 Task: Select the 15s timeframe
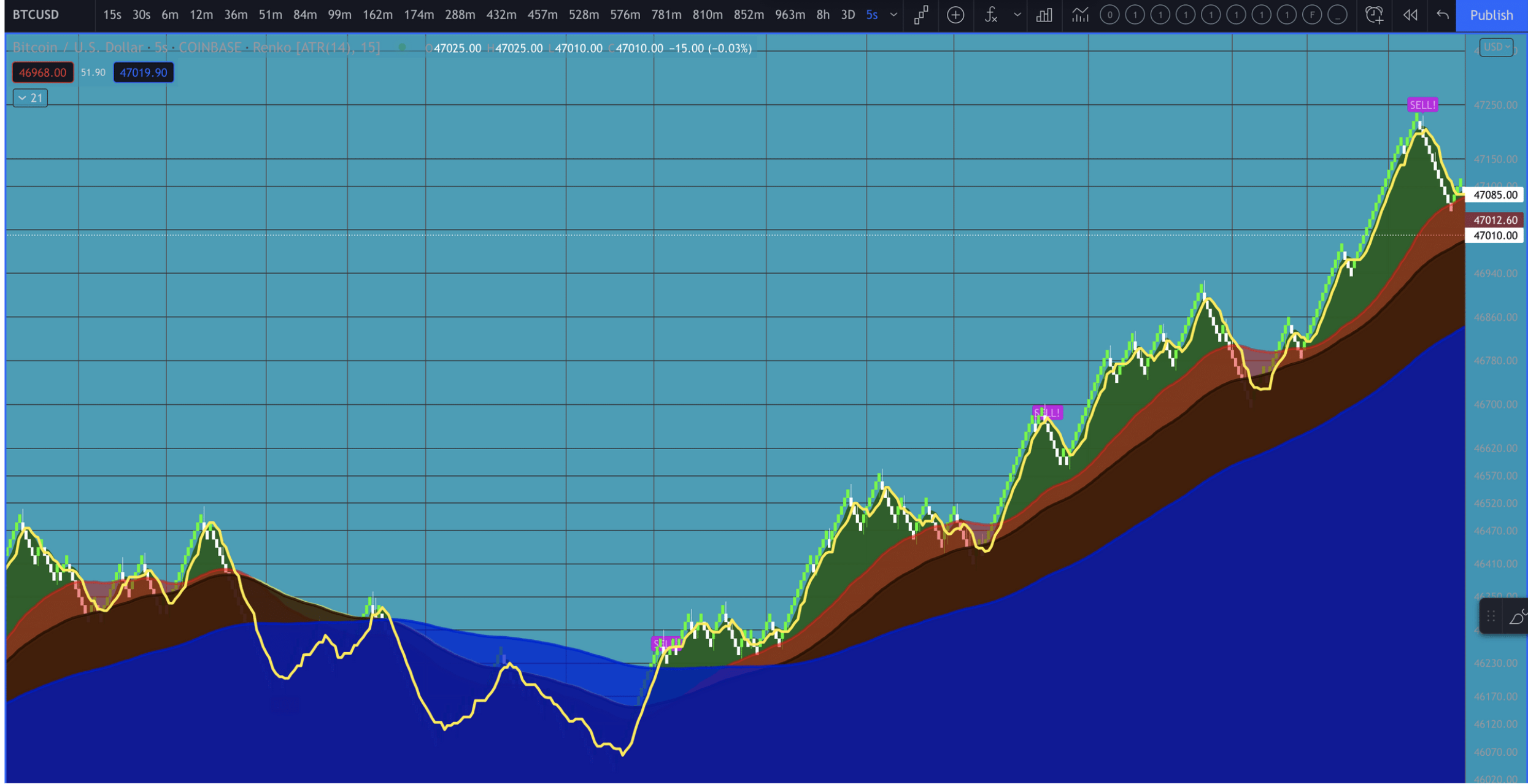point(112,15)
